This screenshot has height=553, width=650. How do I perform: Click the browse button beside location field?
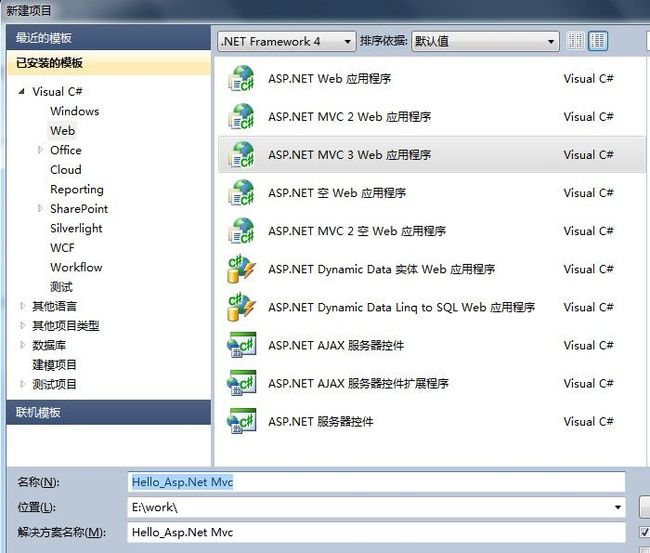point(645,507)
